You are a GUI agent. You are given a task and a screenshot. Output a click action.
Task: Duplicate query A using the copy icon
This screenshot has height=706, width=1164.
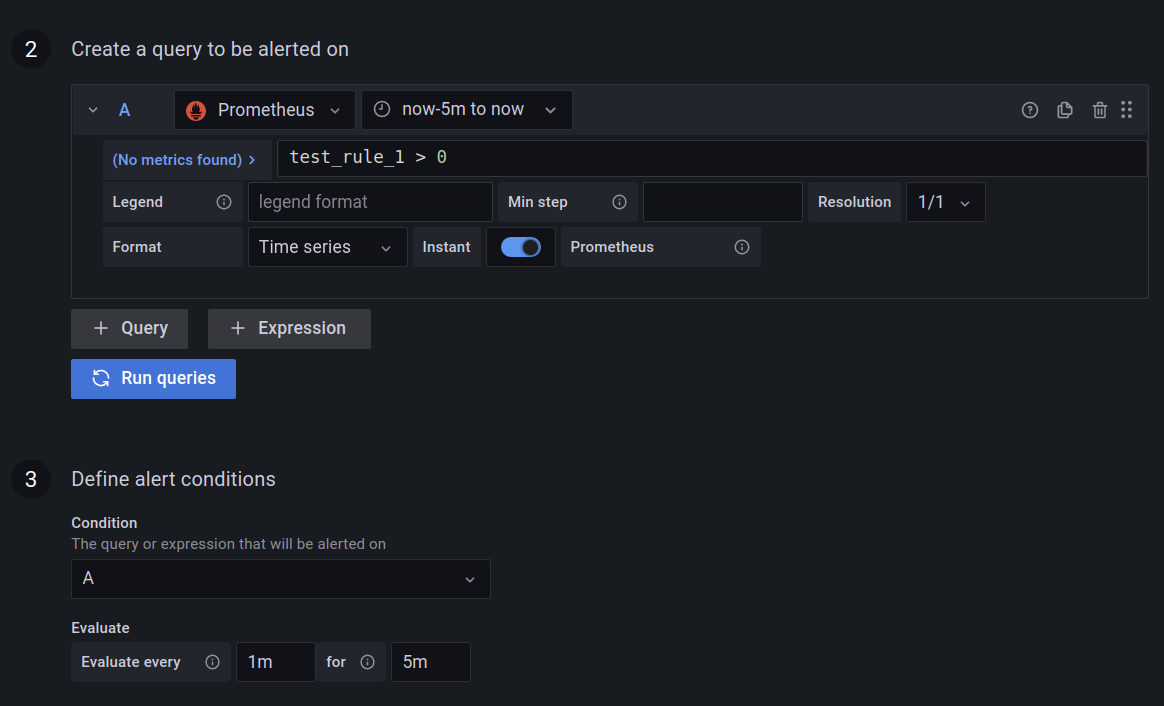[x=1064, y=110]
